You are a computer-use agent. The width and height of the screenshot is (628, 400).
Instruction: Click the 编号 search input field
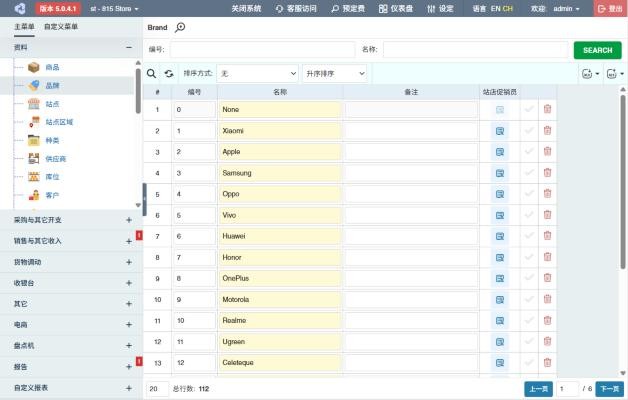pyautogui.click(x=262, y=50)
